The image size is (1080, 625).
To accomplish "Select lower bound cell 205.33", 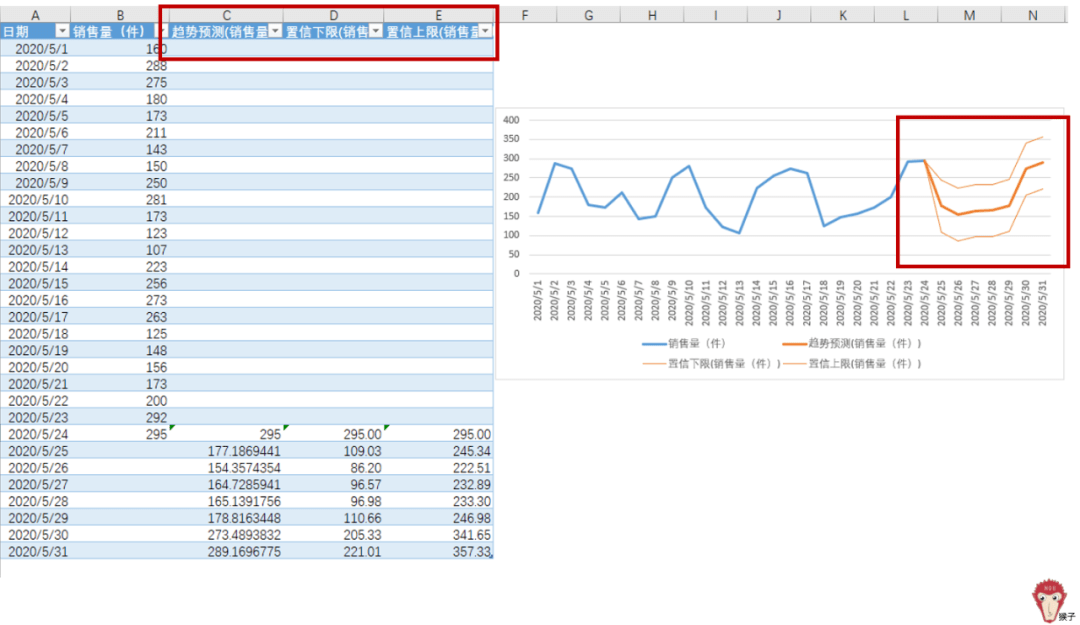I will (333, 535).
